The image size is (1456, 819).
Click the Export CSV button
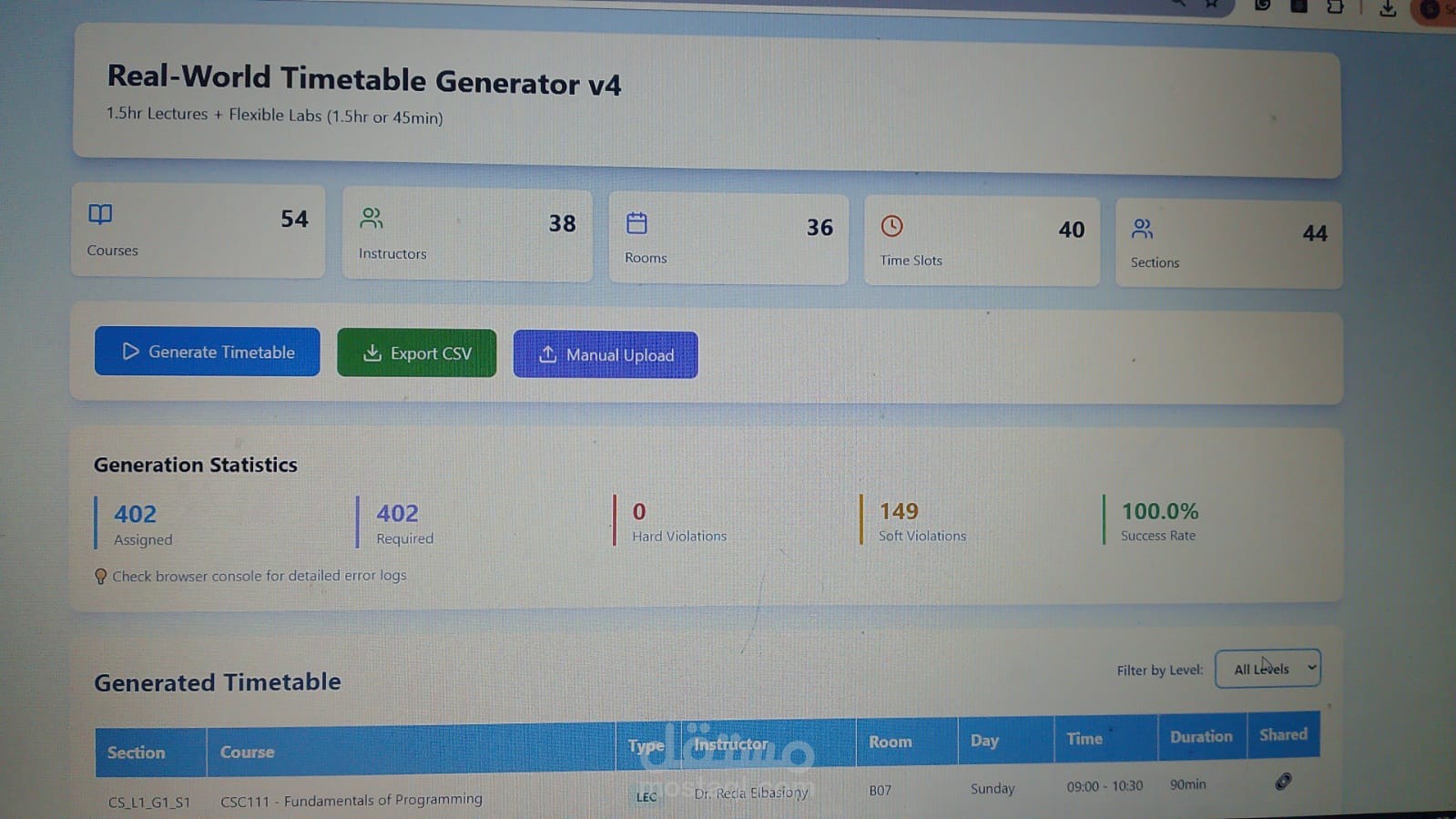point(416,353)
